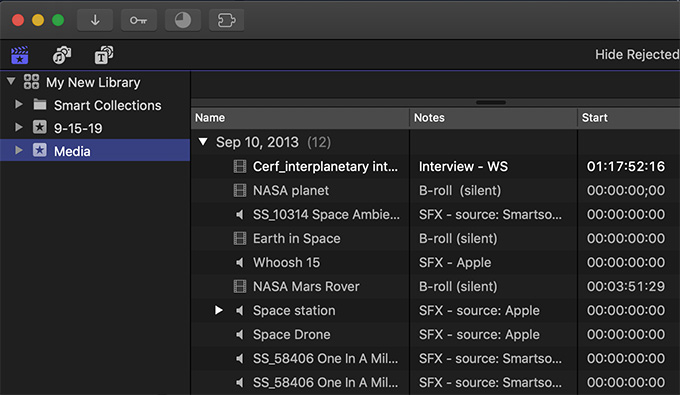Select My New Library in sidebar

pos(93,82)
